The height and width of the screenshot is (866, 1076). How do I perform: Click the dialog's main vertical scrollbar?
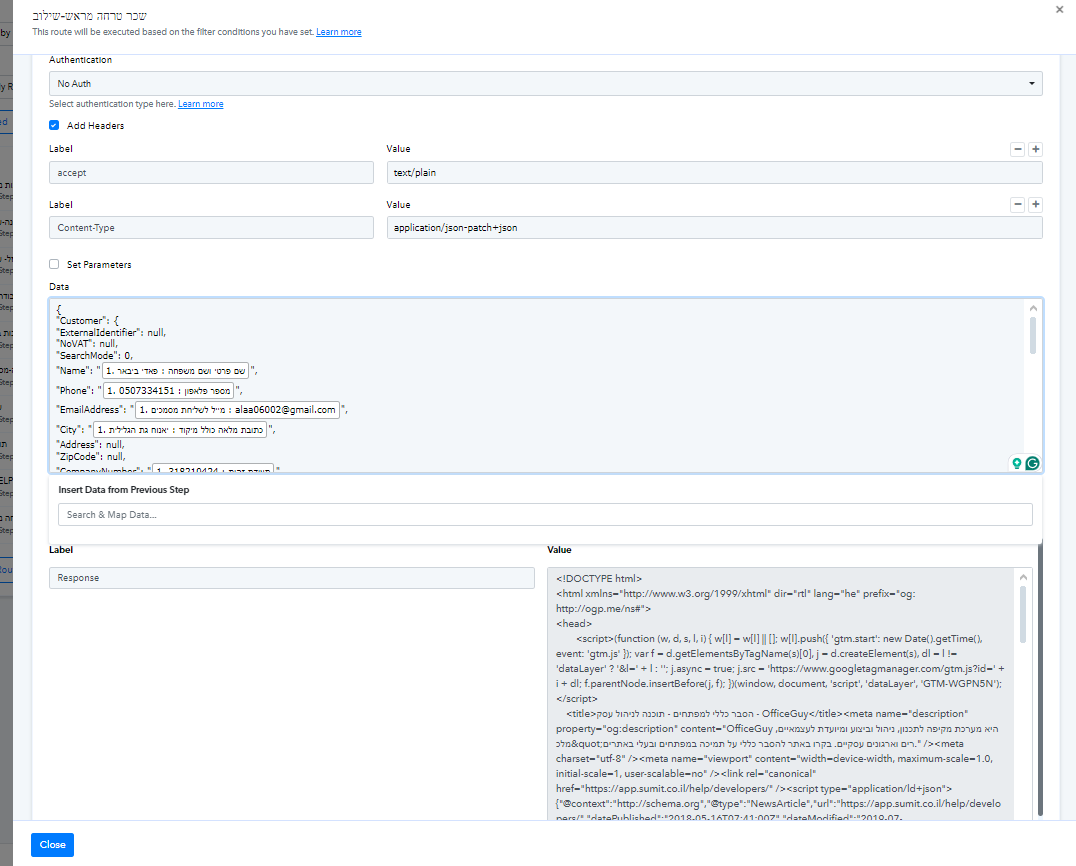1040,679
